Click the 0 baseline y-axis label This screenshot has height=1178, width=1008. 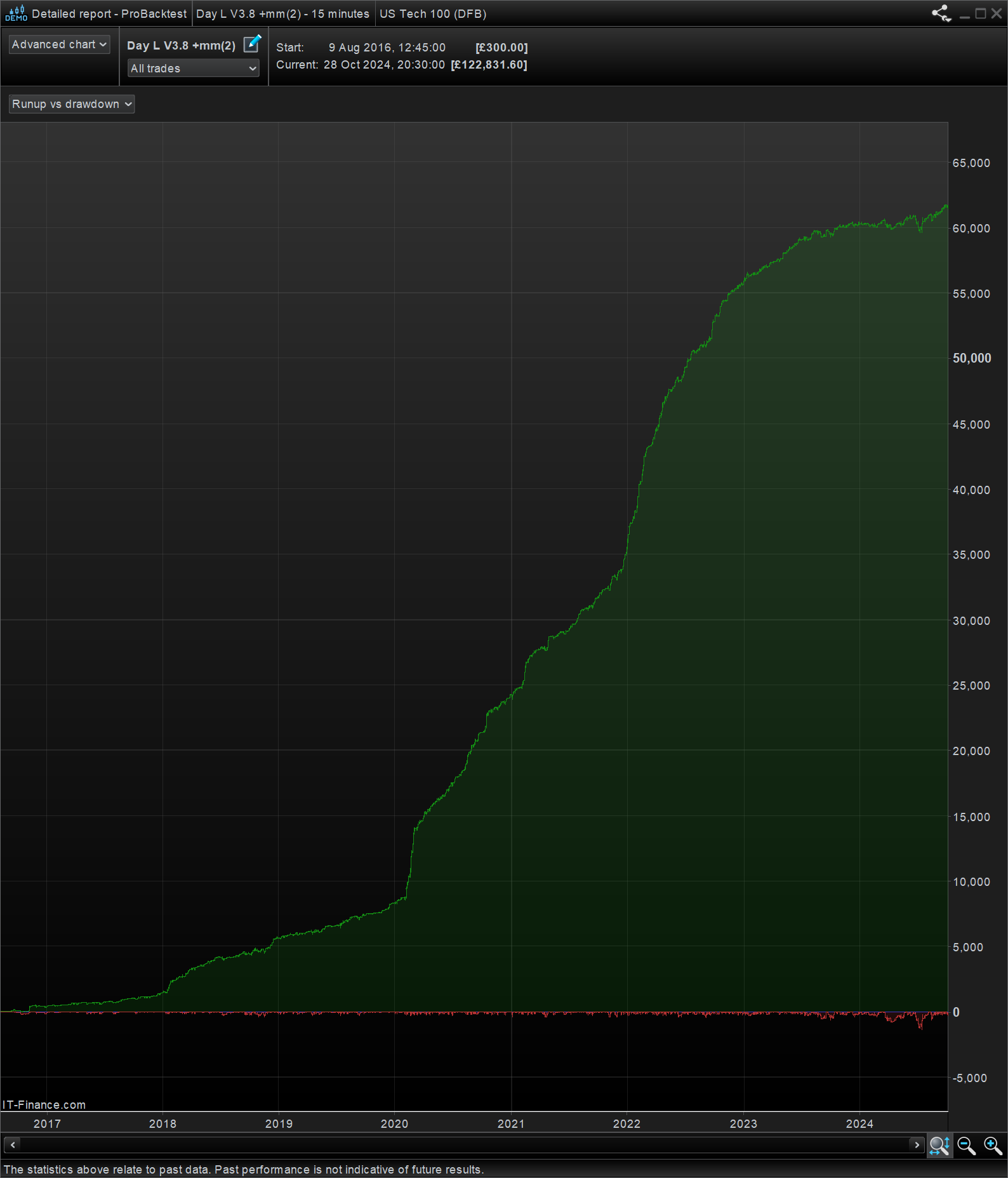tap(956, 1012)
